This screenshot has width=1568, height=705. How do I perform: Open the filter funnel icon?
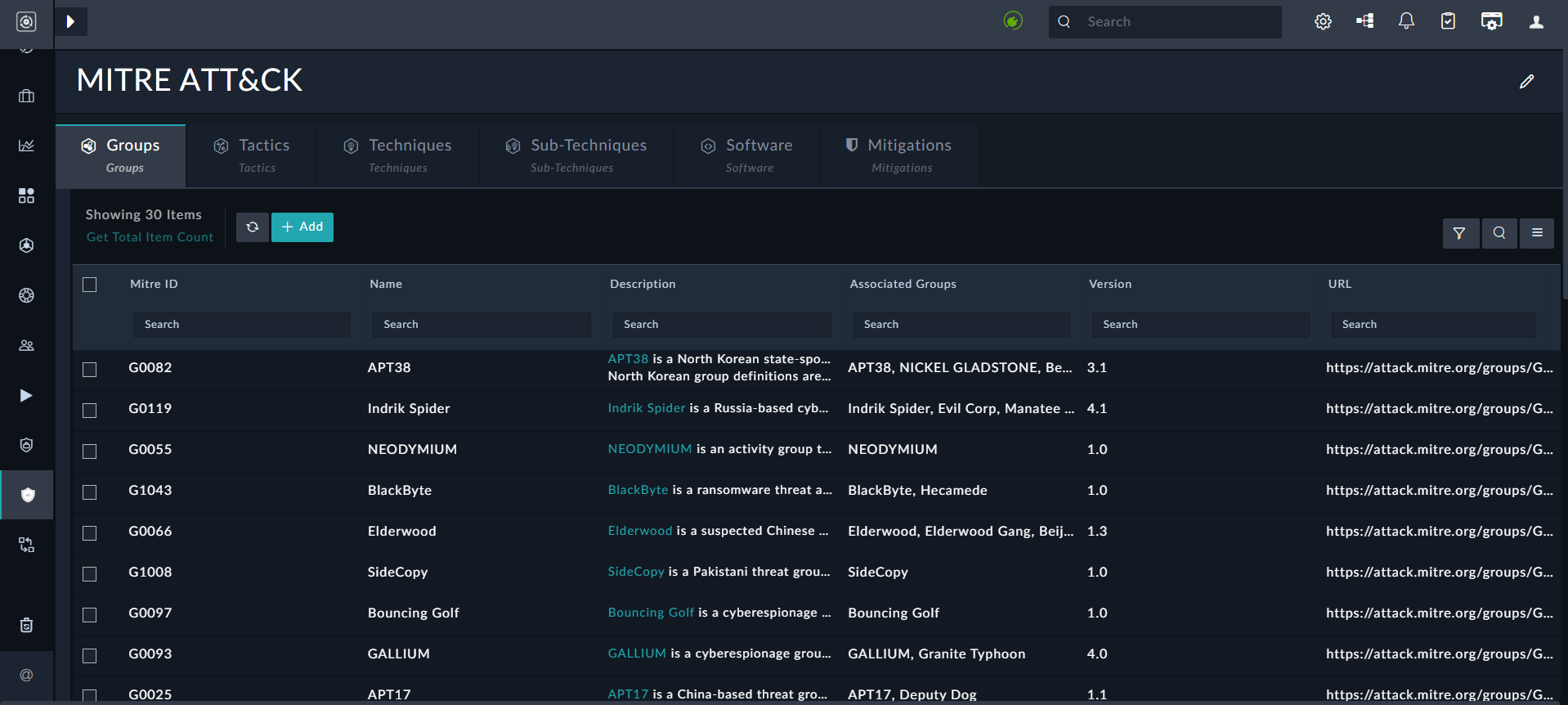pyautogui.click(x=1459, y=233)
